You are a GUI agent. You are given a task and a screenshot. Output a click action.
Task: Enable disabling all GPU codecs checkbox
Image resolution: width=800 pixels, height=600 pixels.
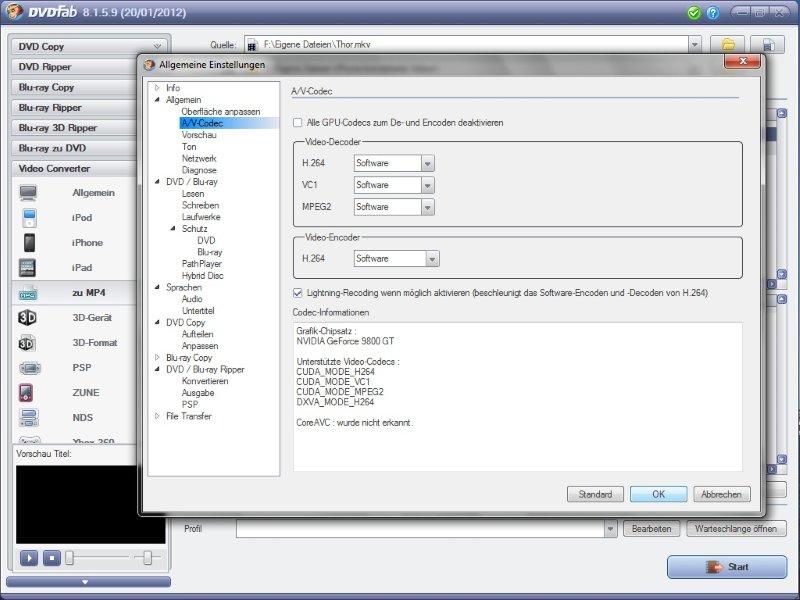point(297,122)
